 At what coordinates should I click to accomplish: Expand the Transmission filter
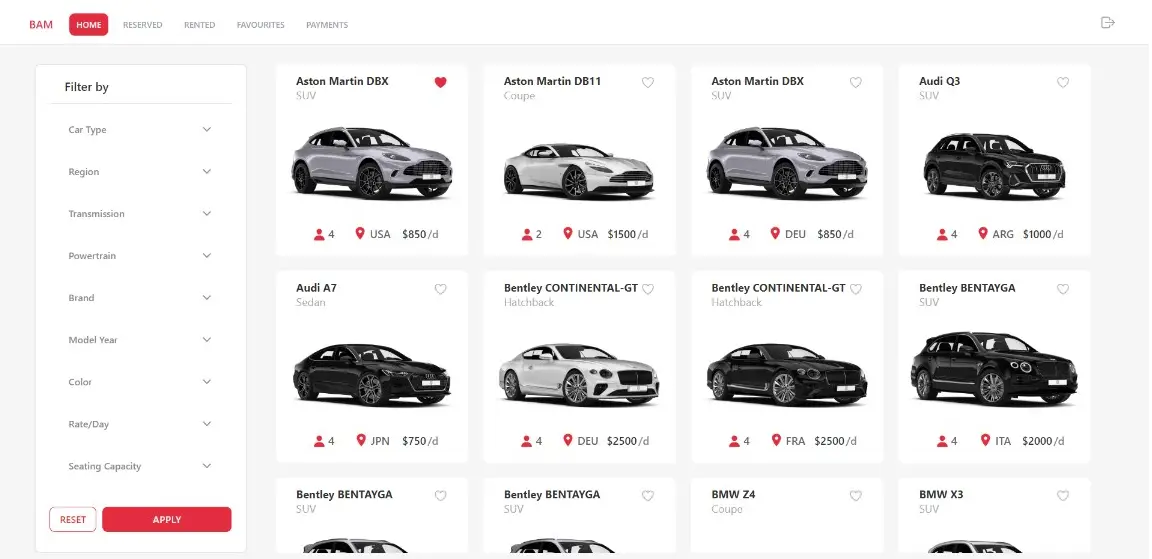pyautogui.click(x=140, y=214)
